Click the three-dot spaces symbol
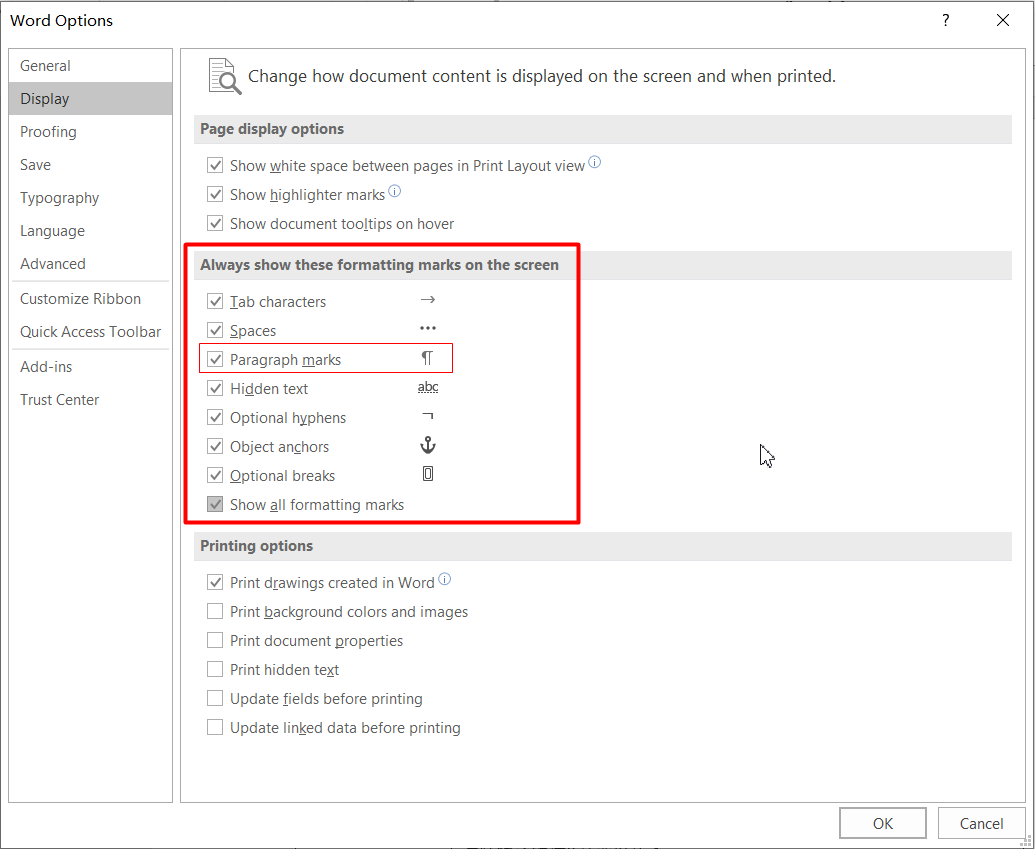The width and height of the screenshot is (1035, 849). point(428,328)
